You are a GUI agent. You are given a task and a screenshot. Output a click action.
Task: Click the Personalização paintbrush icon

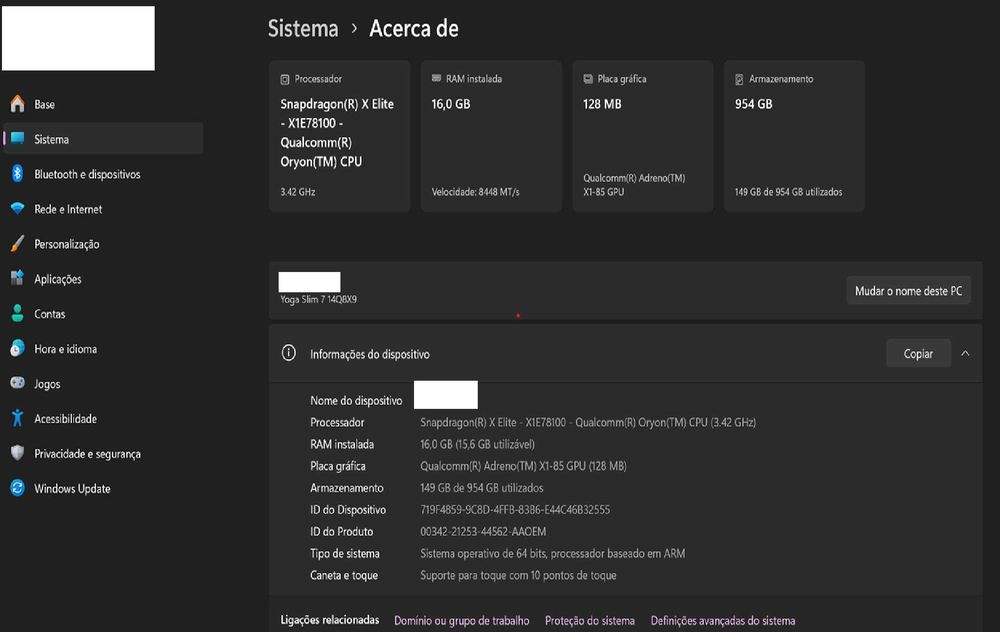pos(17,244)
